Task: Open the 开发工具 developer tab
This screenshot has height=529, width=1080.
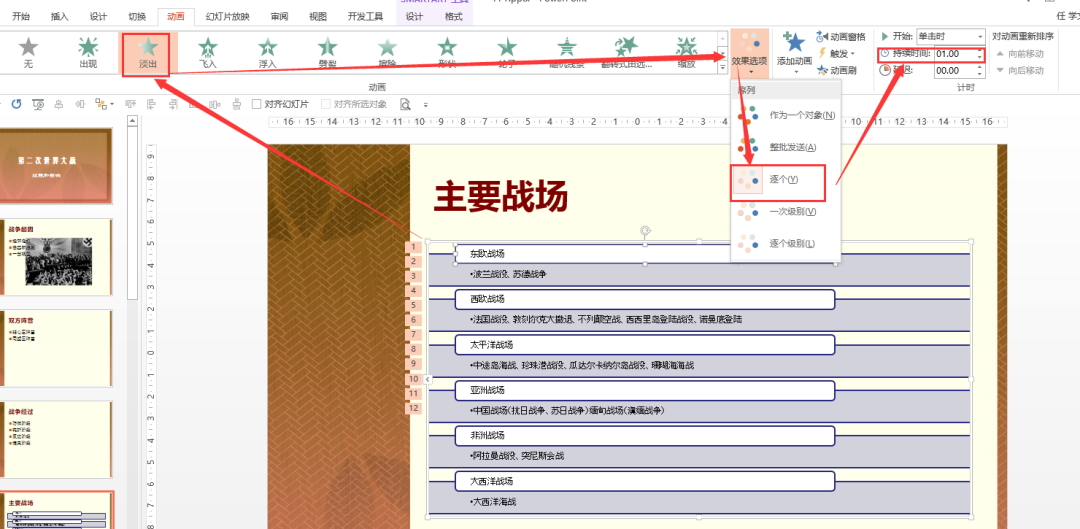Action: click(x=365, y=17)
